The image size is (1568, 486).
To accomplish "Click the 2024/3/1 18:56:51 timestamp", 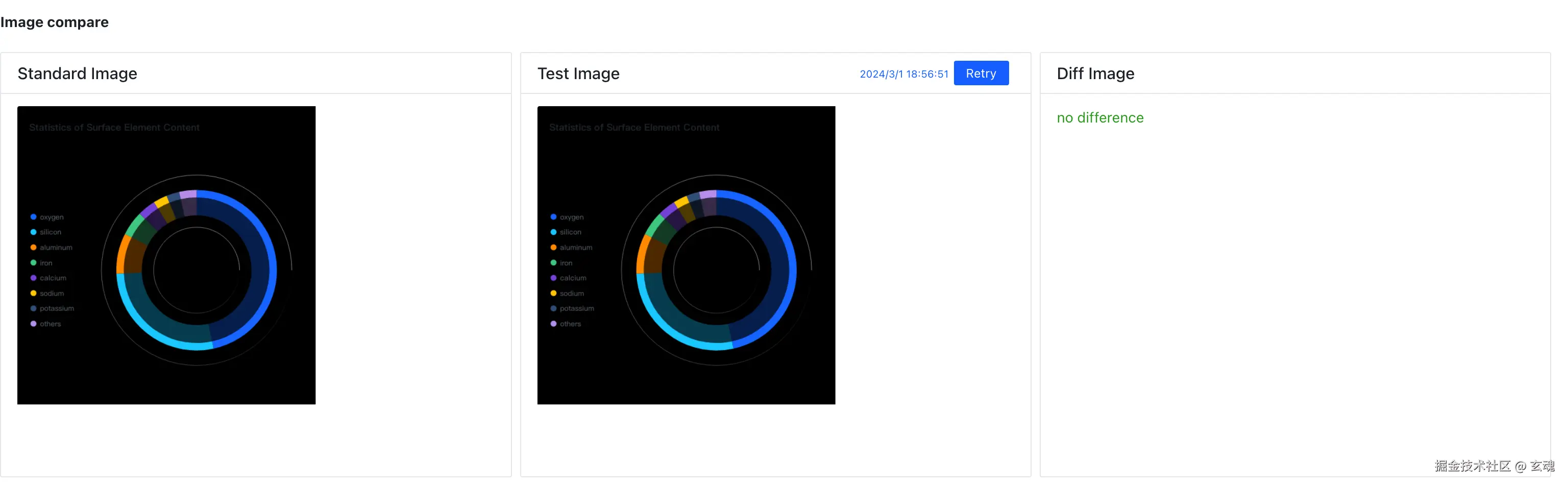I will [903, 74].
